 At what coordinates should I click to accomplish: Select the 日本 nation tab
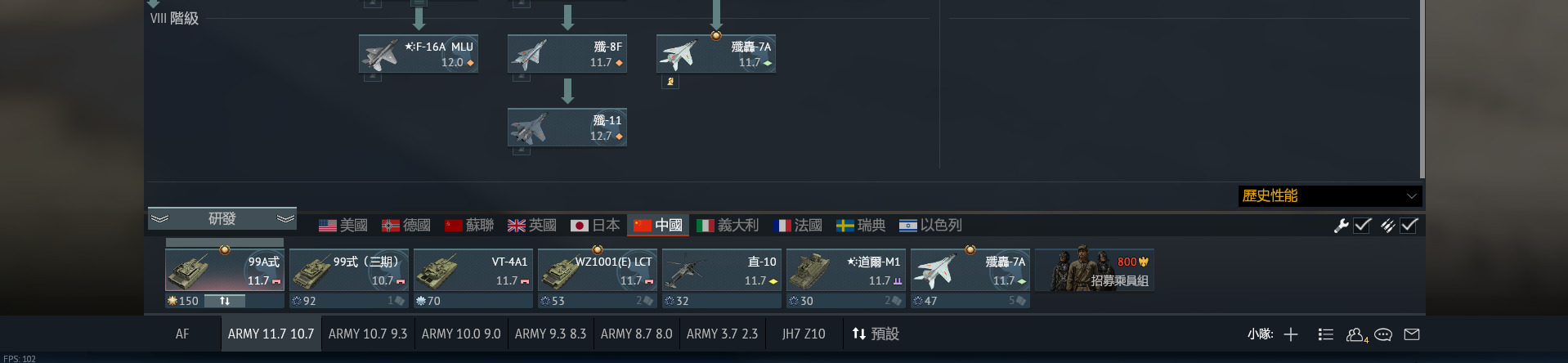tap(595, 225)
